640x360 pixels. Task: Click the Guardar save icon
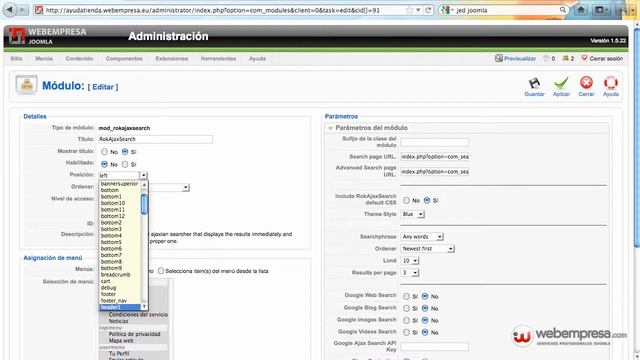point(534,83)
